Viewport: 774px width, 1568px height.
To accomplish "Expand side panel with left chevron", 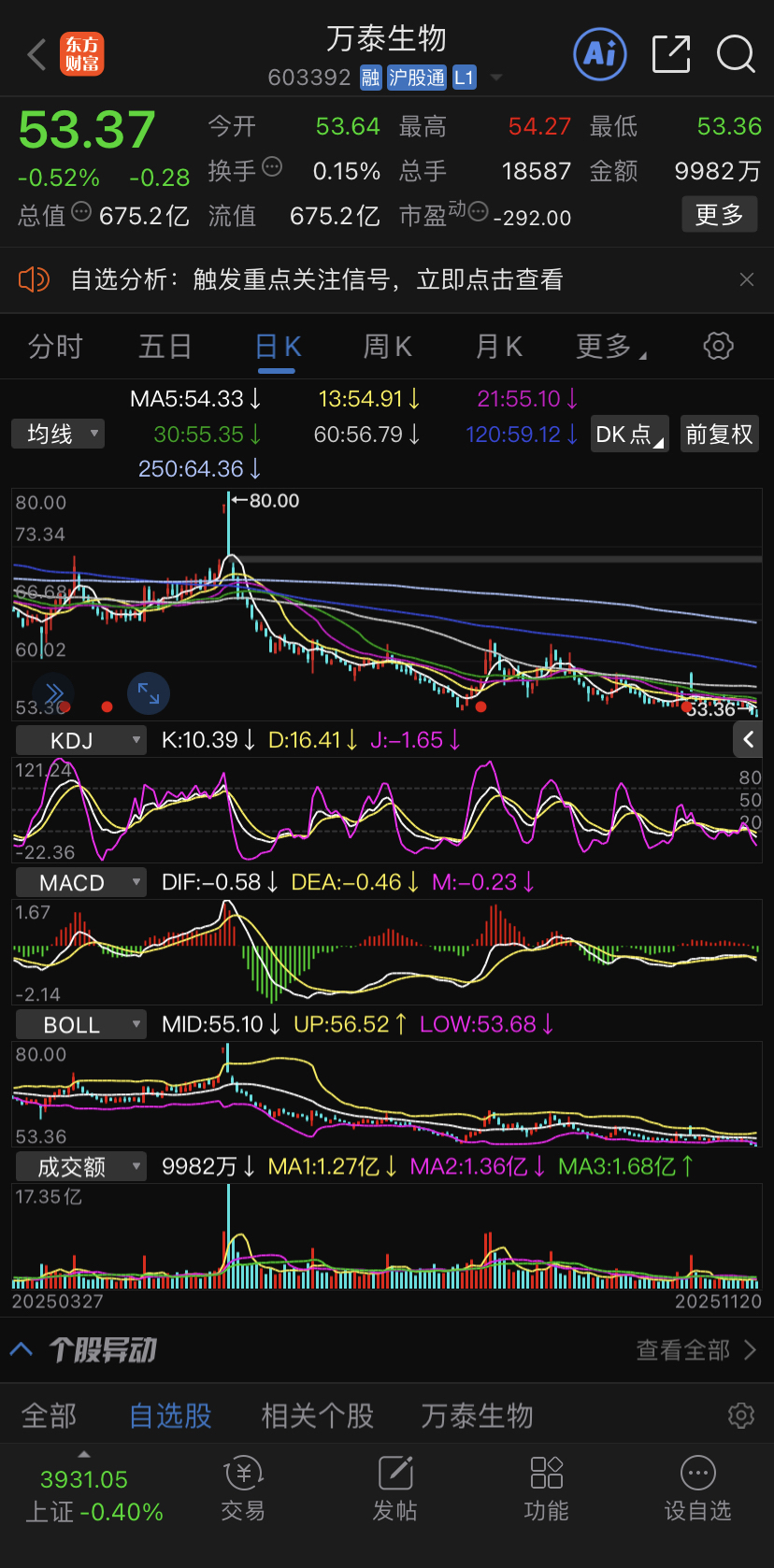I will 749,740.
